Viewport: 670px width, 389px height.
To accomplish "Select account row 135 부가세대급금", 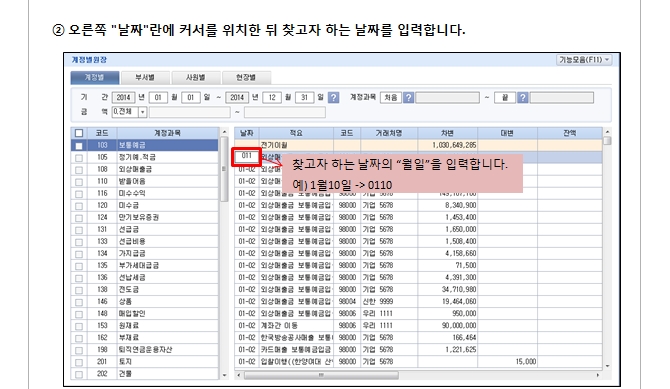I will (145, 265).
